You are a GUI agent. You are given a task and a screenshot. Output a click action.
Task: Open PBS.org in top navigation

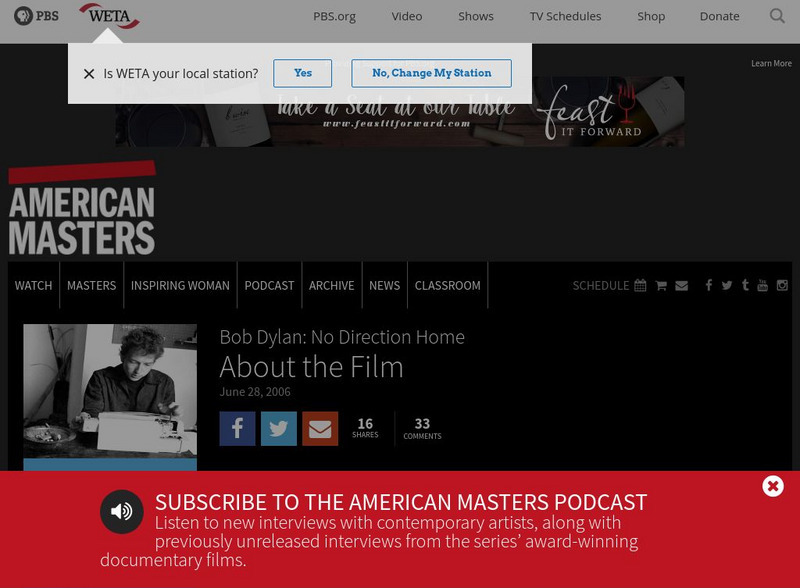pyautogui.click(x=334, y=16)
